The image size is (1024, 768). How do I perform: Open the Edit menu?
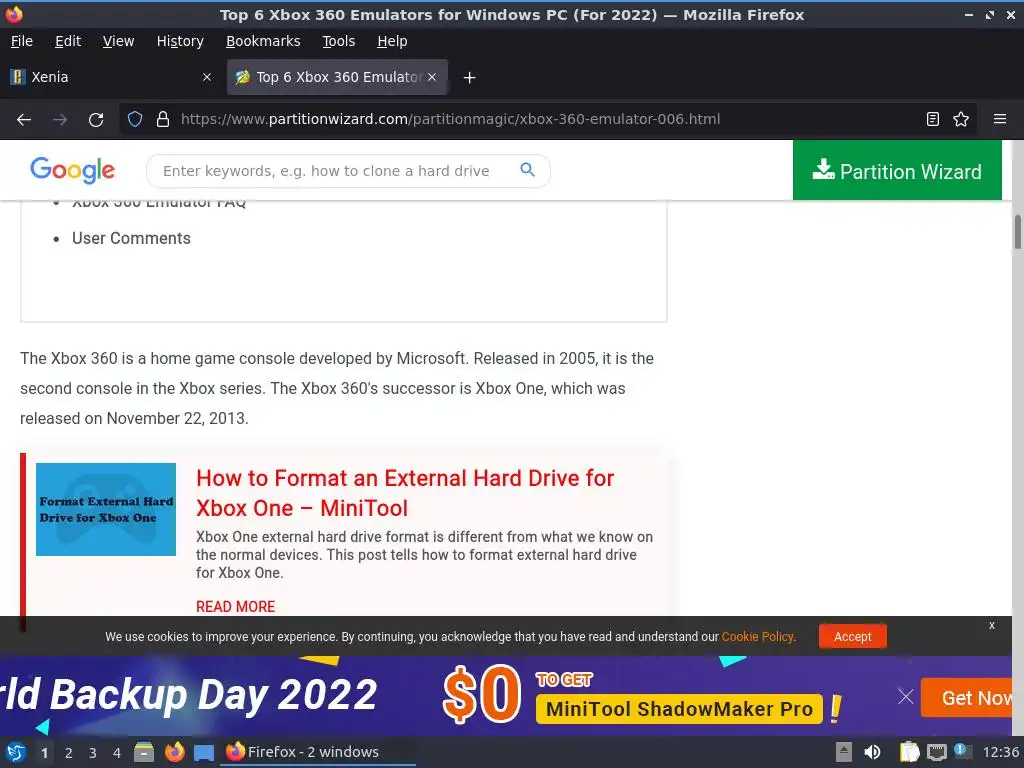[x=68, y=41]
